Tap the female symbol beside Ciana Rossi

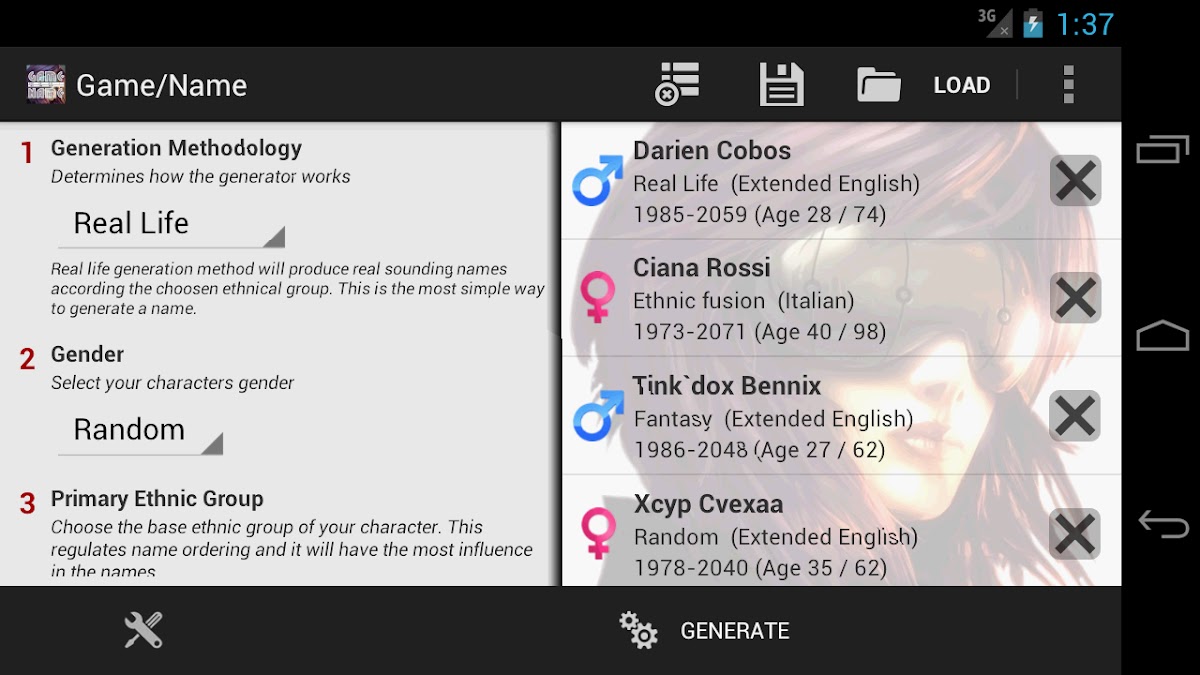pos(597,298)
